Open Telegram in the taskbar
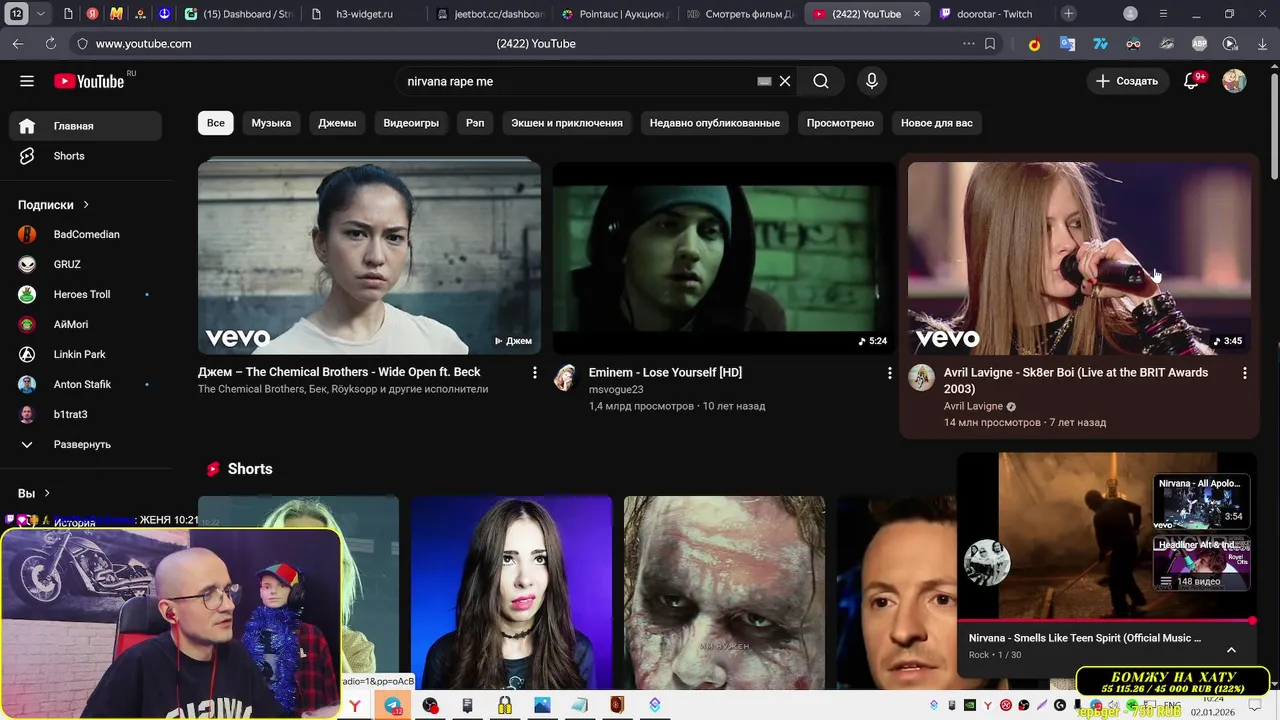This screenshot has height=720, width=1280. pyautogui.click(x=393, y=705)
